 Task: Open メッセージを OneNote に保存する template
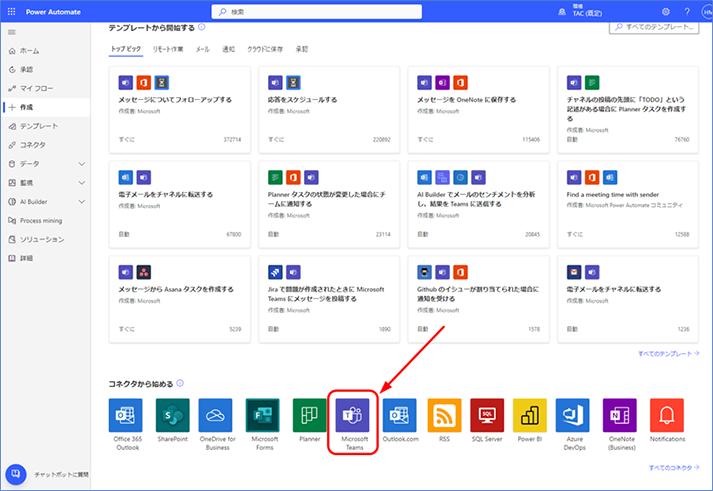478,110
